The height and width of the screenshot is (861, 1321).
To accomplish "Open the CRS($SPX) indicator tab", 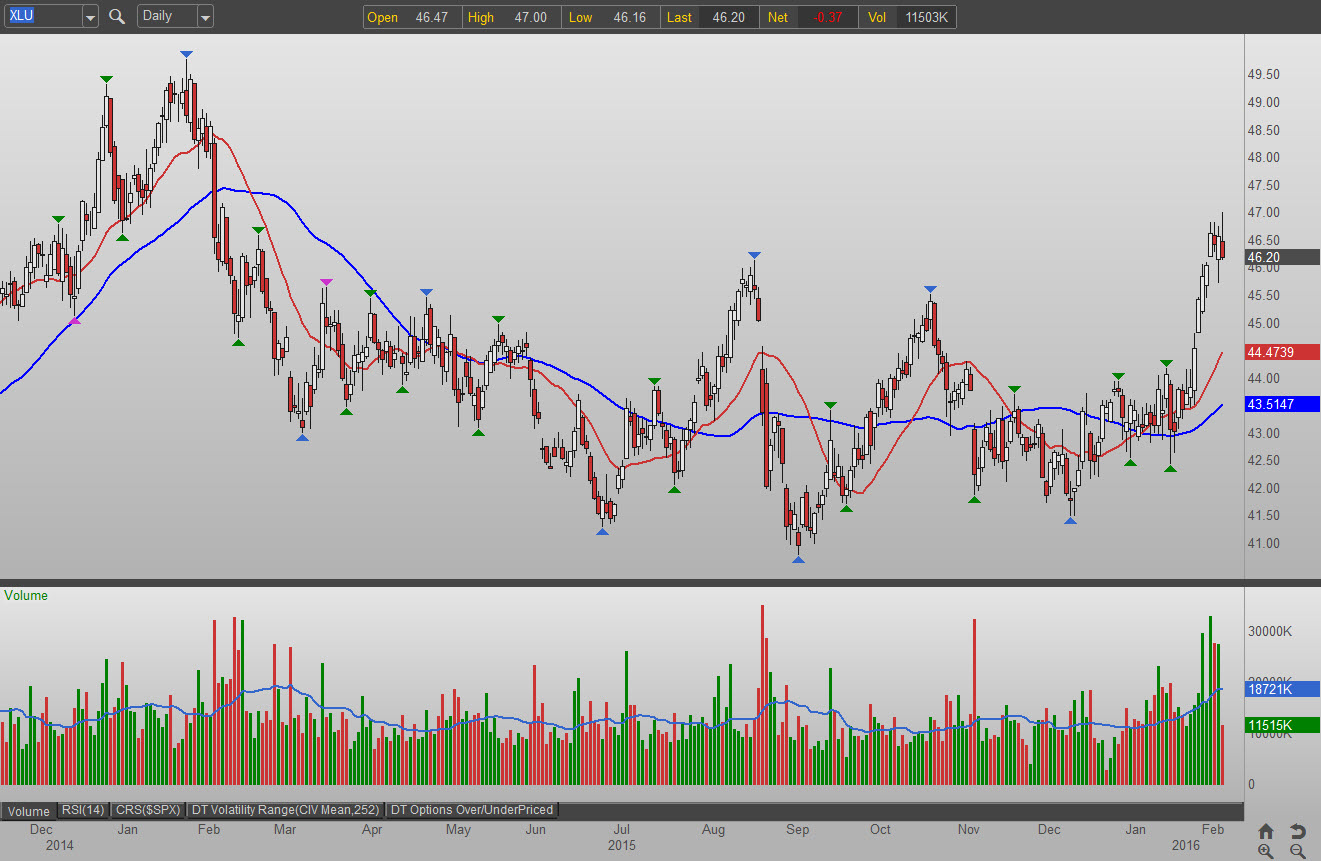I will click(148, 810).
